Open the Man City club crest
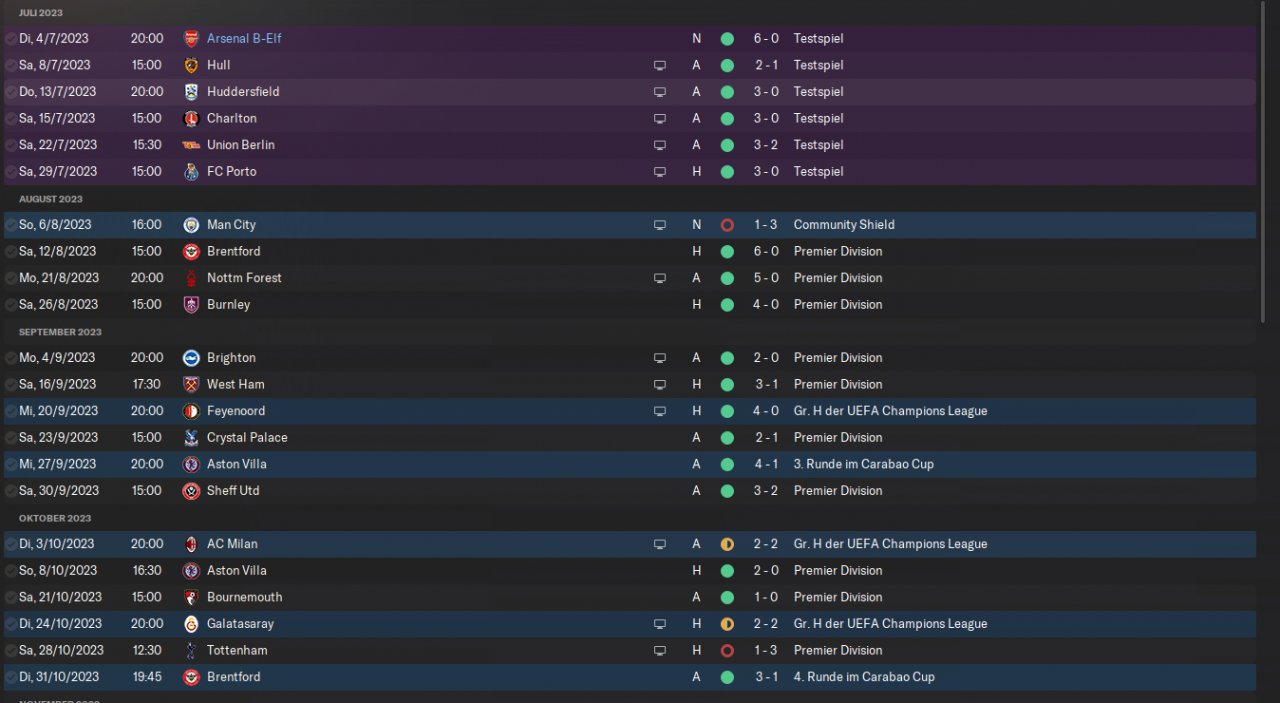Image resolution: width=1280 pixels, height=703 pixels. point(191,225)
